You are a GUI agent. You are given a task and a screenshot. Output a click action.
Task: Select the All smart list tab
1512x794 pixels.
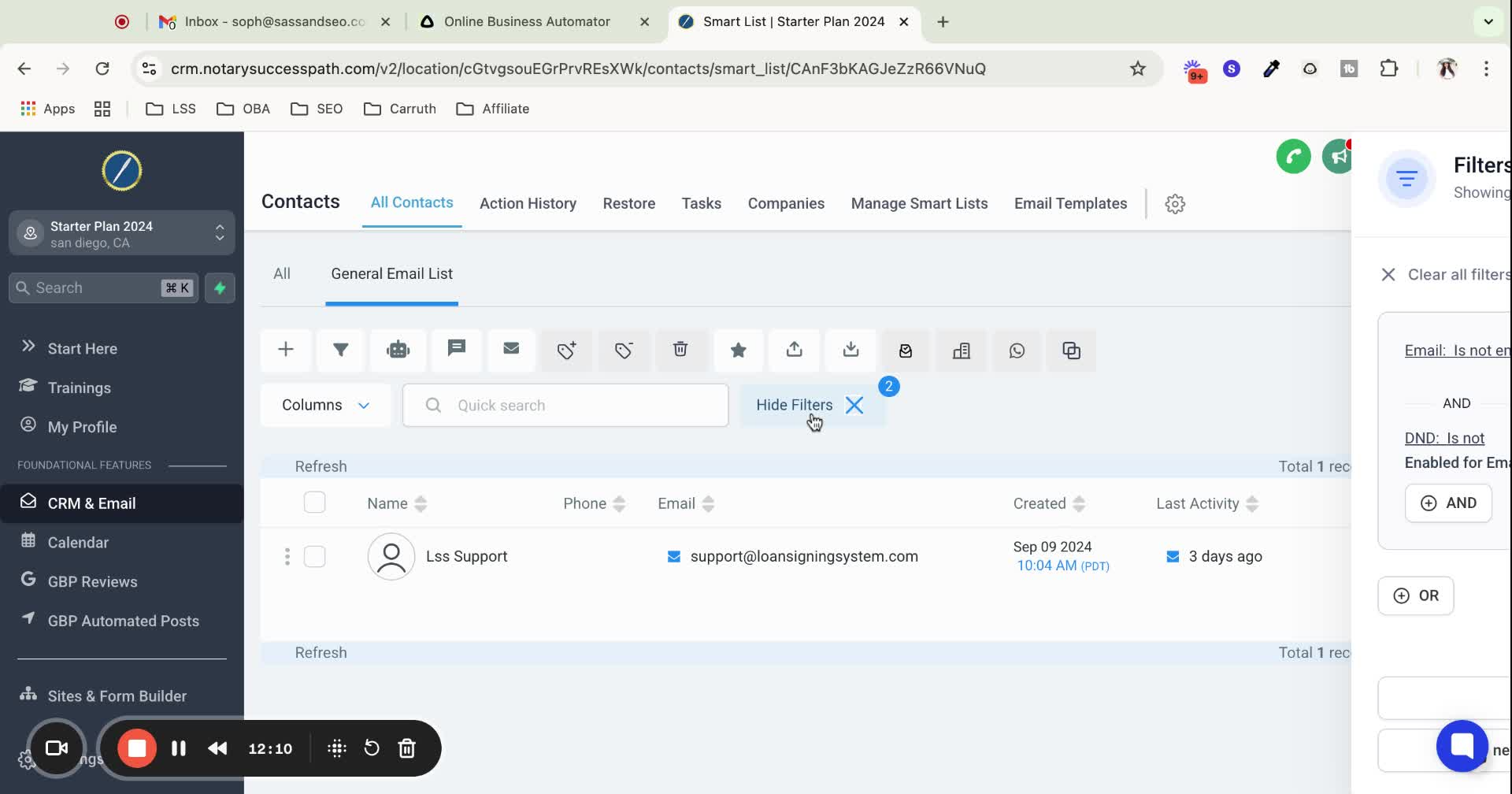pos(282,273)
